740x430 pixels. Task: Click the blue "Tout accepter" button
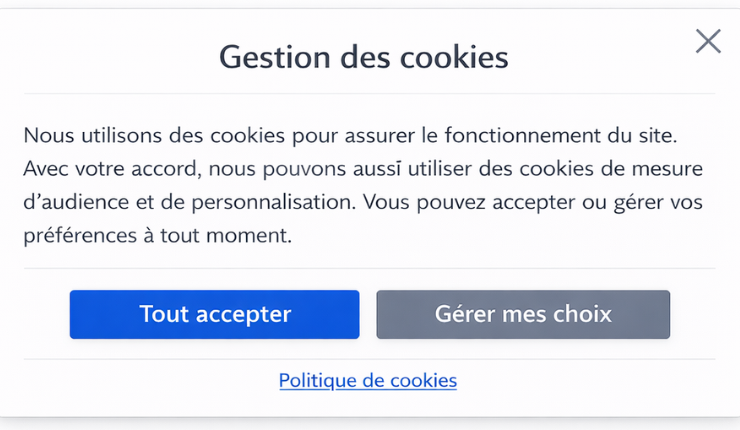tap(214, 314)
